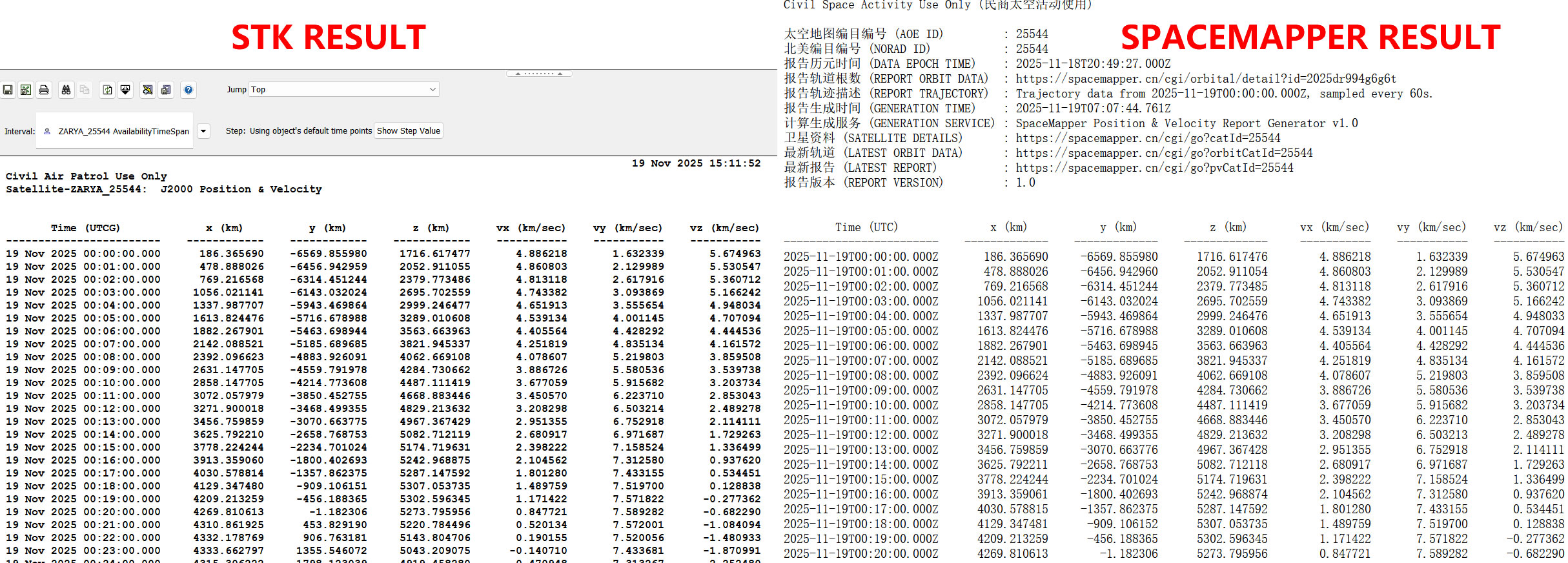Click the Save report floppy disk icon

[8, 90]
